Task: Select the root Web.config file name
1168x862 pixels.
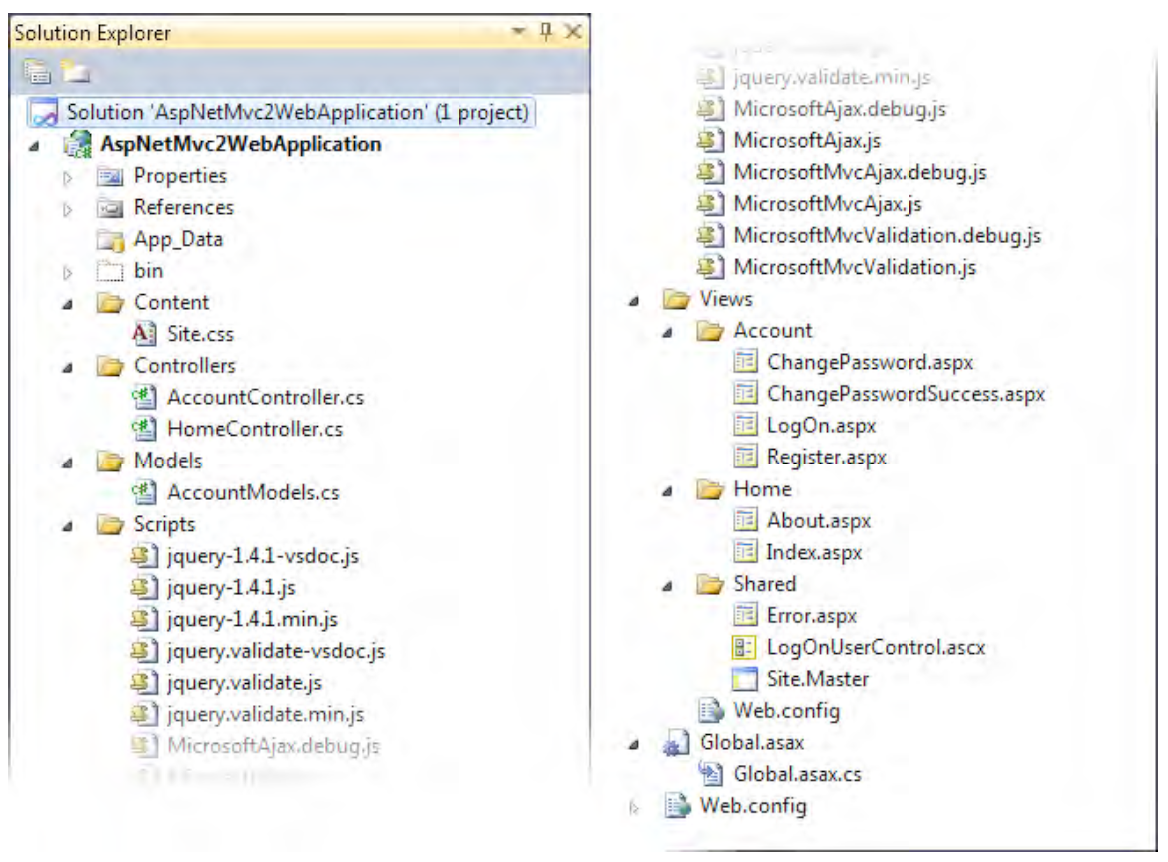Action: (x=753, y=806)
